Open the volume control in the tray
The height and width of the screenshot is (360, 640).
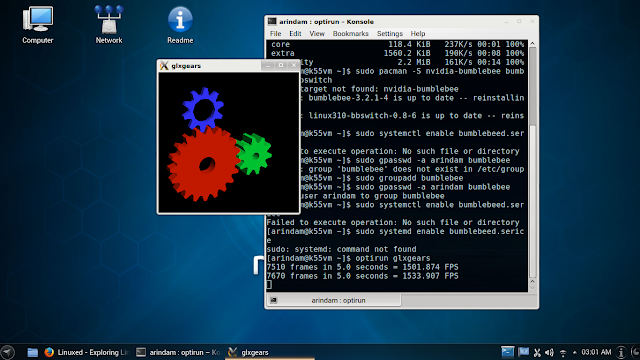coord(549,352)
